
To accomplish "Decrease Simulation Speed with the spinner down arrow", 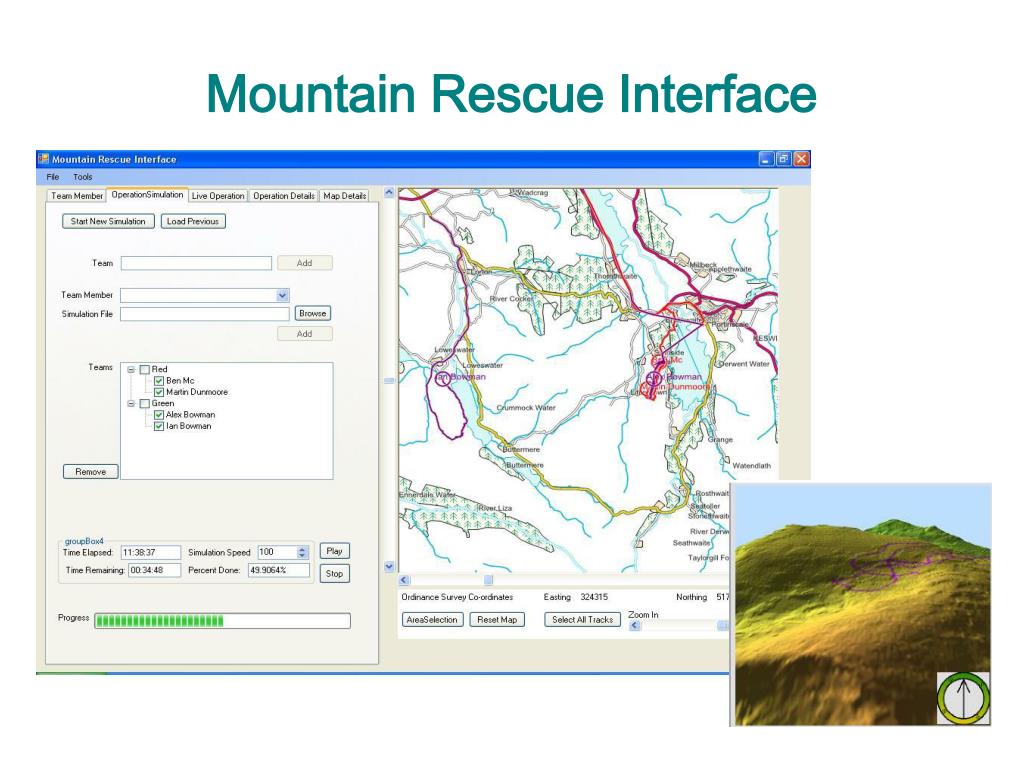I will point(302,556).
